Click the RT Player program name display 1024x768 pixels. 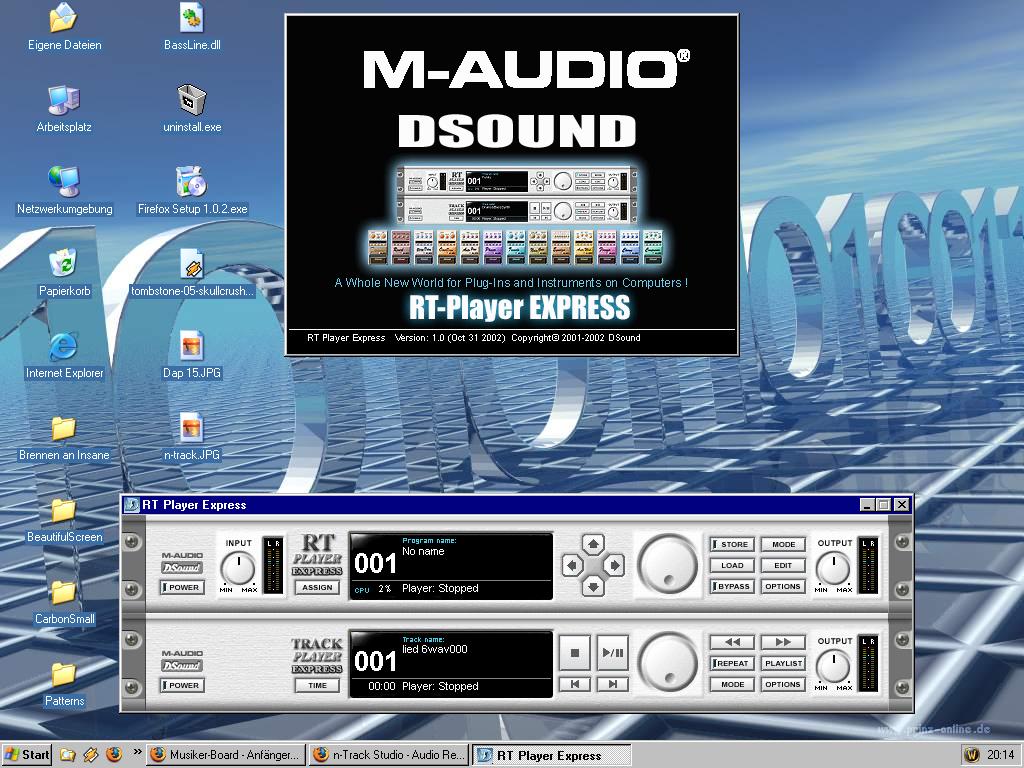[451, 566]
